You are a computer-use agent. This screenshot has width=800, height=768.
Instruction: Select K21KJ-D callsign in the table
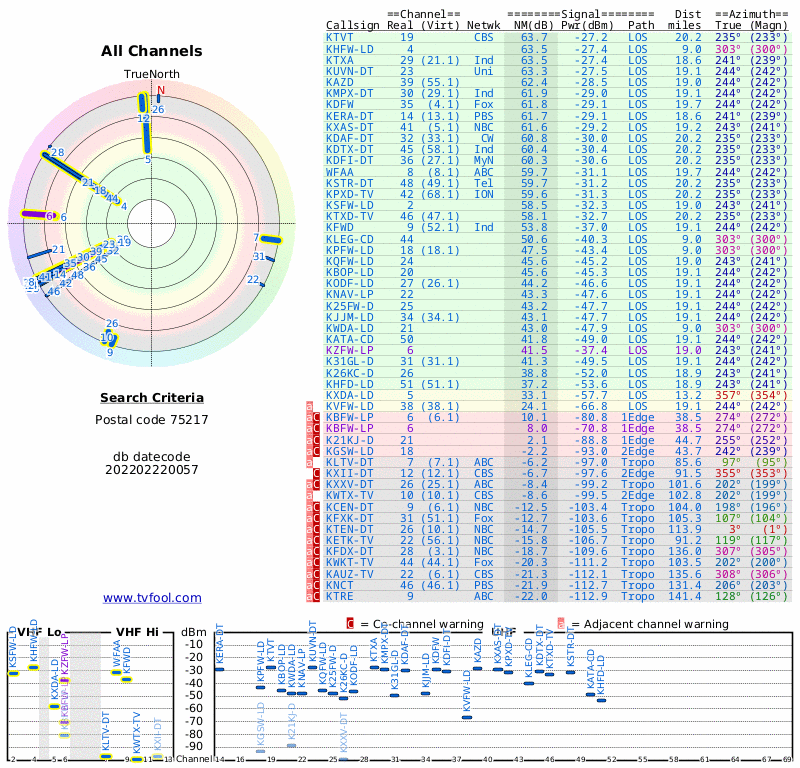(x=349, y=440)
